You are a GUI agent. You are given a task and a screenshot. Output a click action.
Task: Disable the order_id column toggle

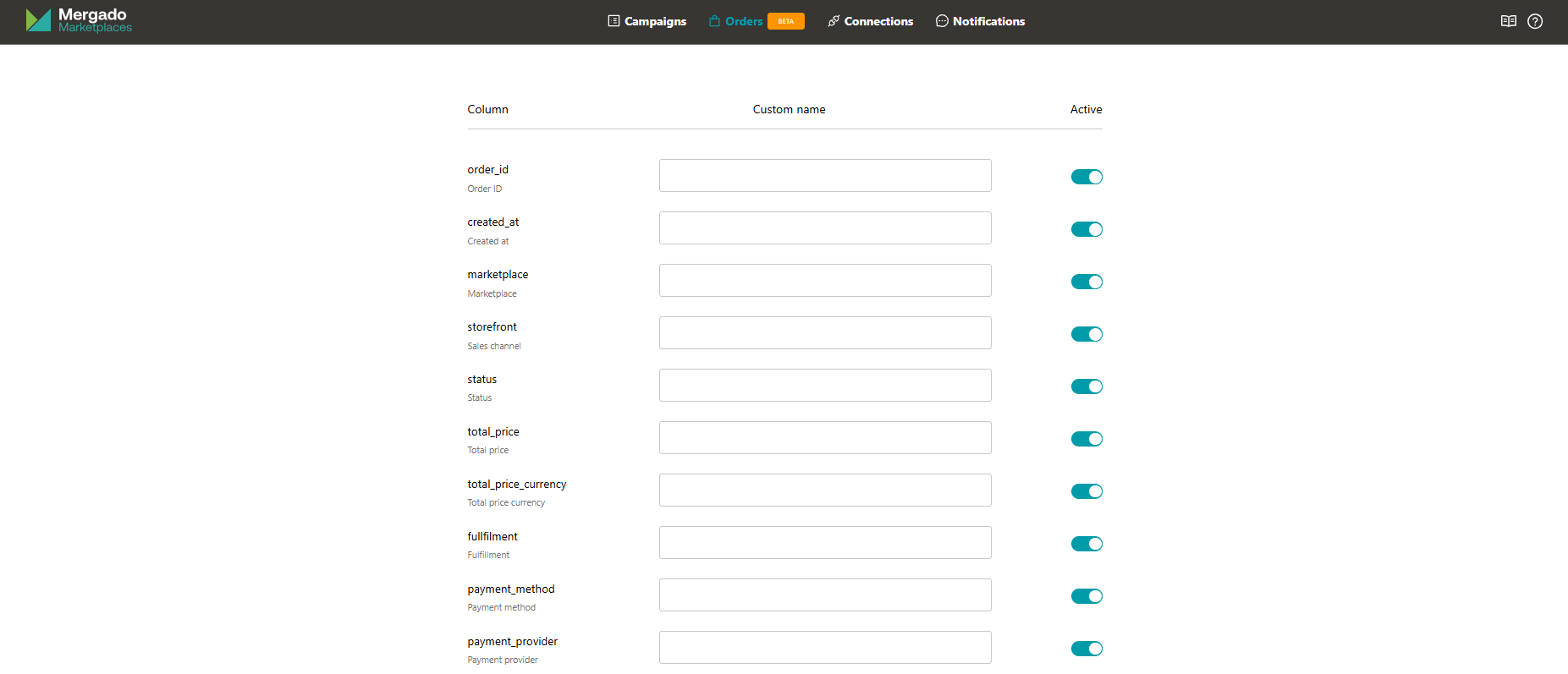[x=1087, y=177]
